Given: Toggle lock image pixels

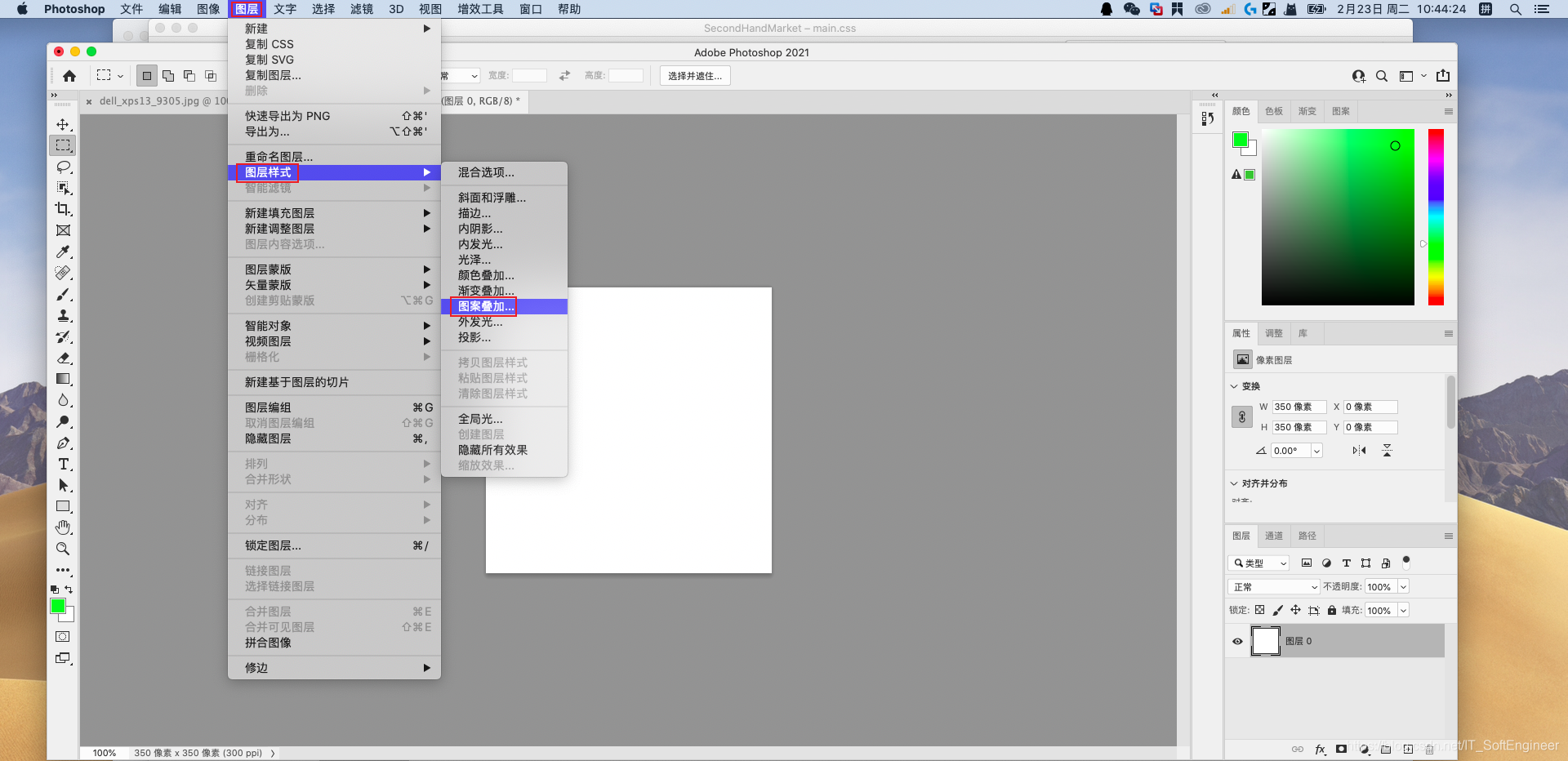Looking at the screenshot, I should (x=1278, y=610).
